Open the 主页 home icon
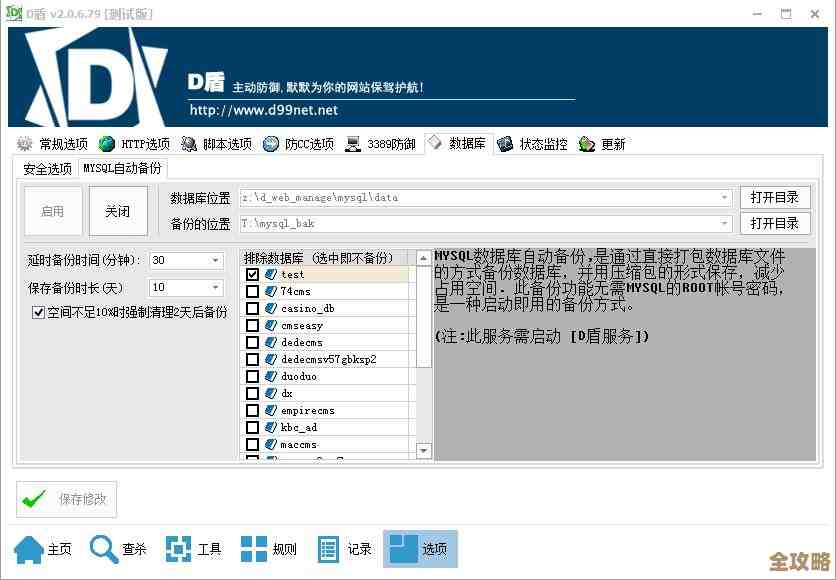This screenshot has width=836, height=580. click(29, 549)
